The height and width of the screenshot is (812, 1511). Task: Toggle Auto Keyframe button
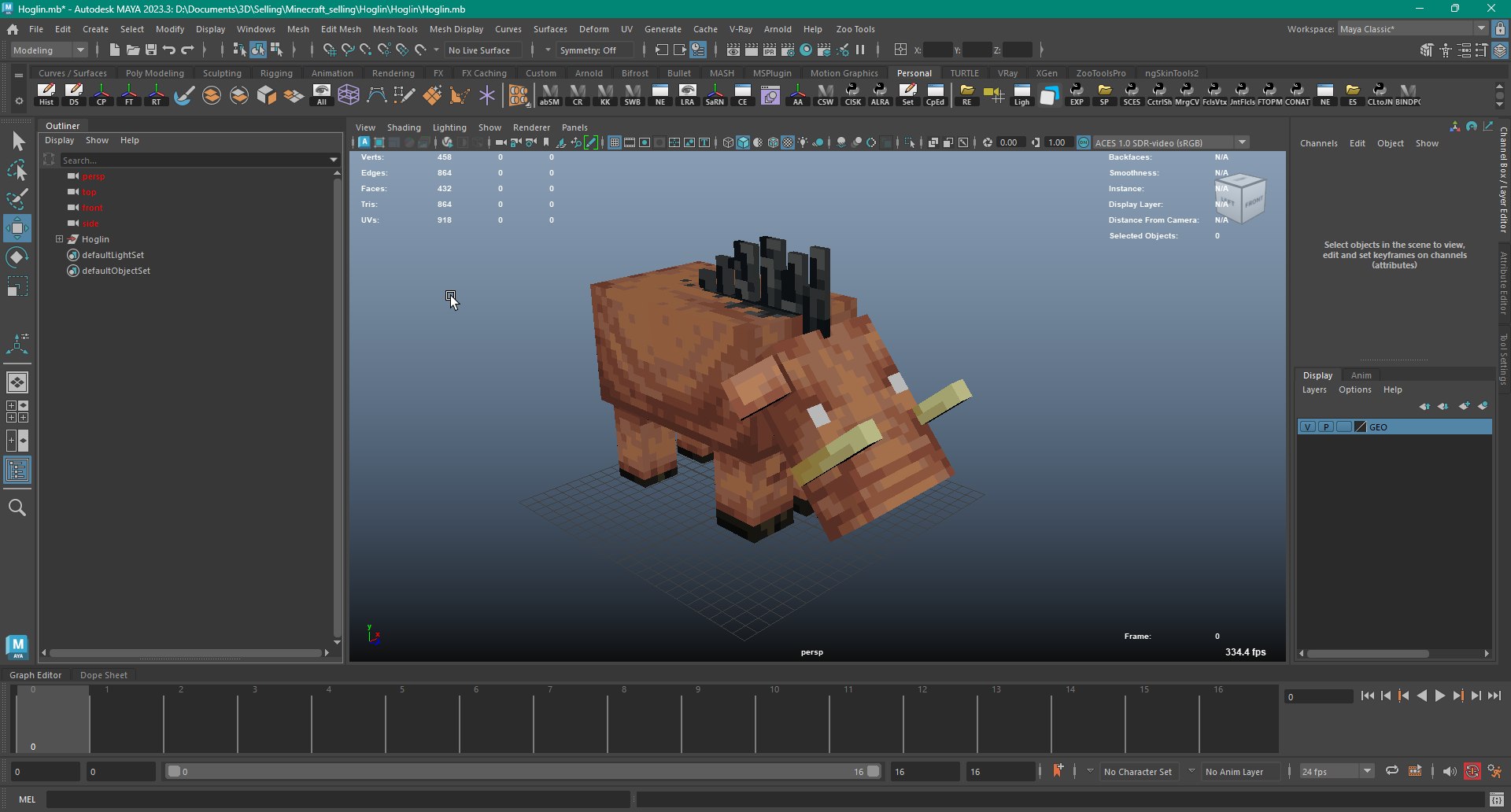click(1472, 771)
